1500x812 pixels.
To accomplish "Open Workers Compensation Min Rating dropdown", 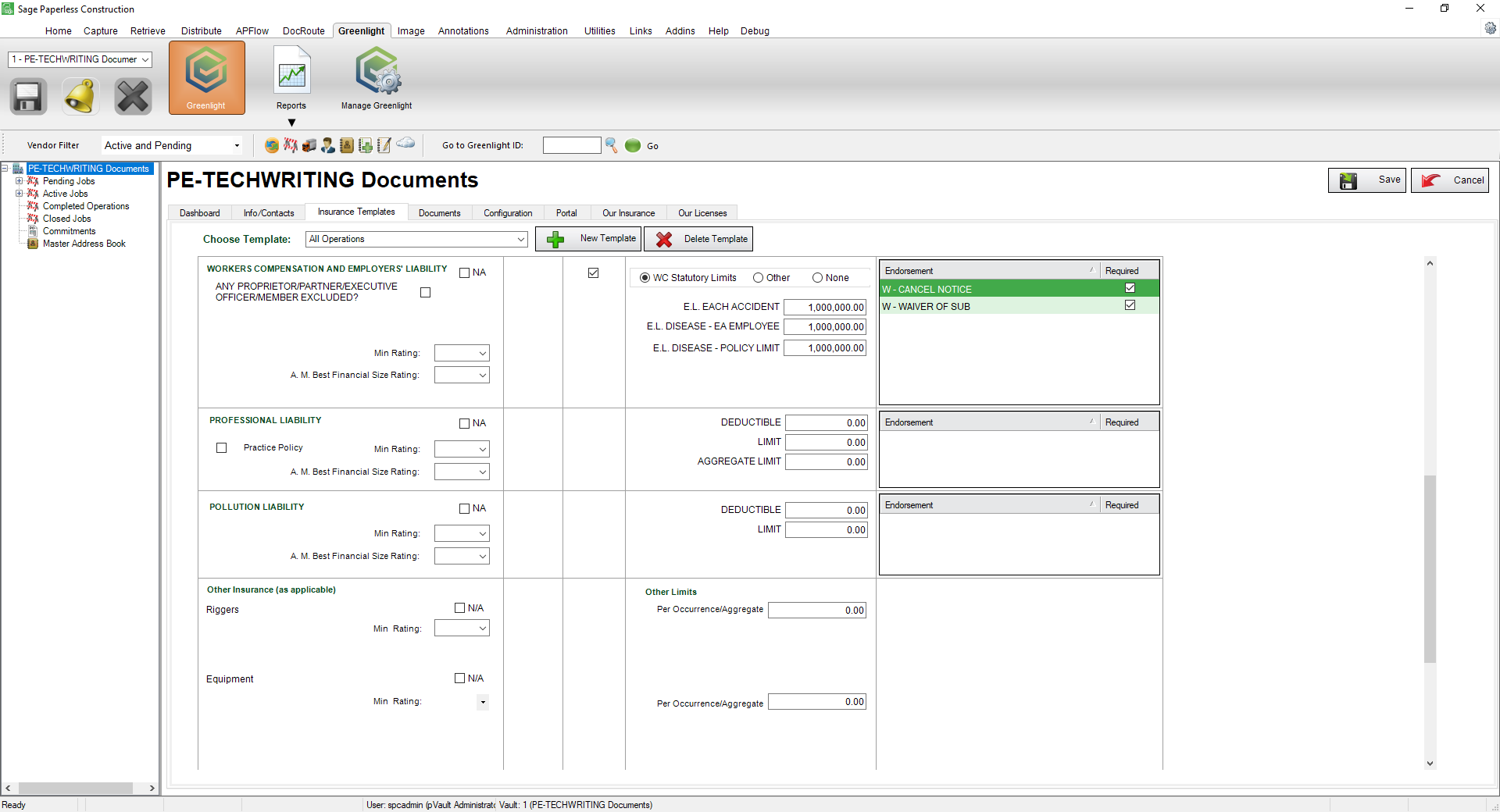I will (462, 353).
